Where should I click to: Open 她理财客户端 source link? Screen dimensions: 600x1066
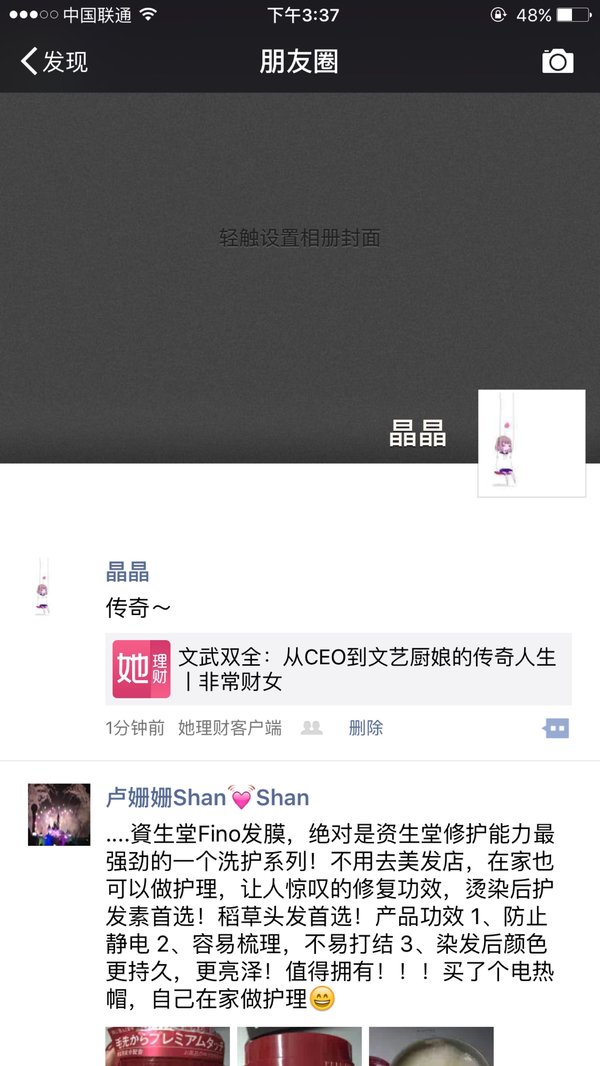click(230, 728)
